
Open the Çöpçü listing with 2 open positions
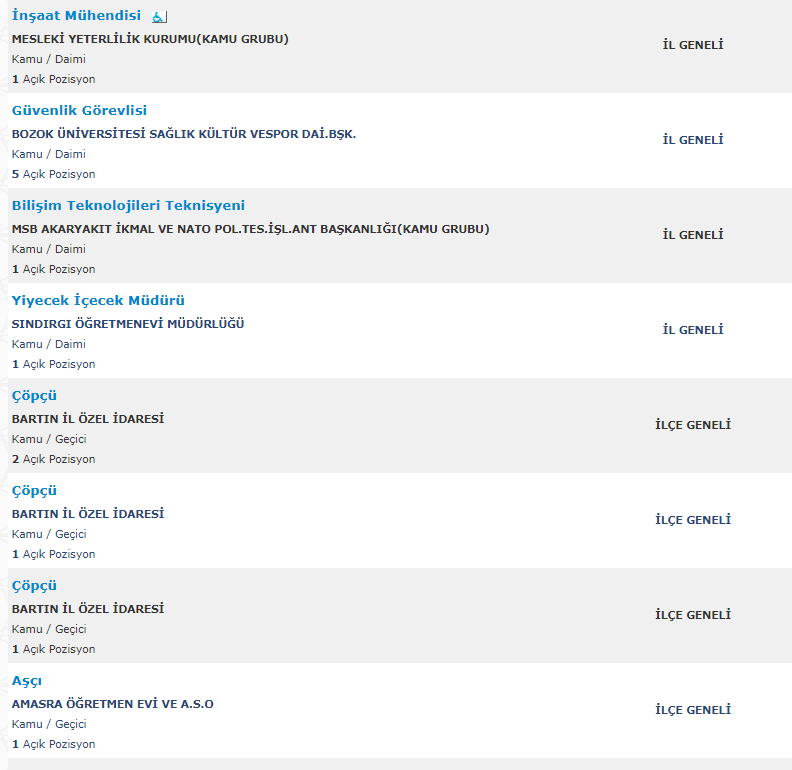click(x=34, y=396)
